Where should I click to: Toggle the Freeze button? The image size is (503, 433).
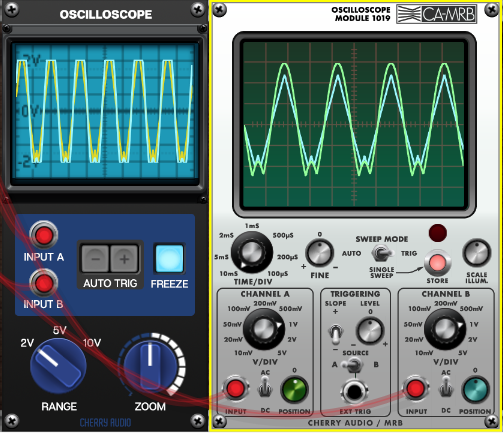coord(169,259)
